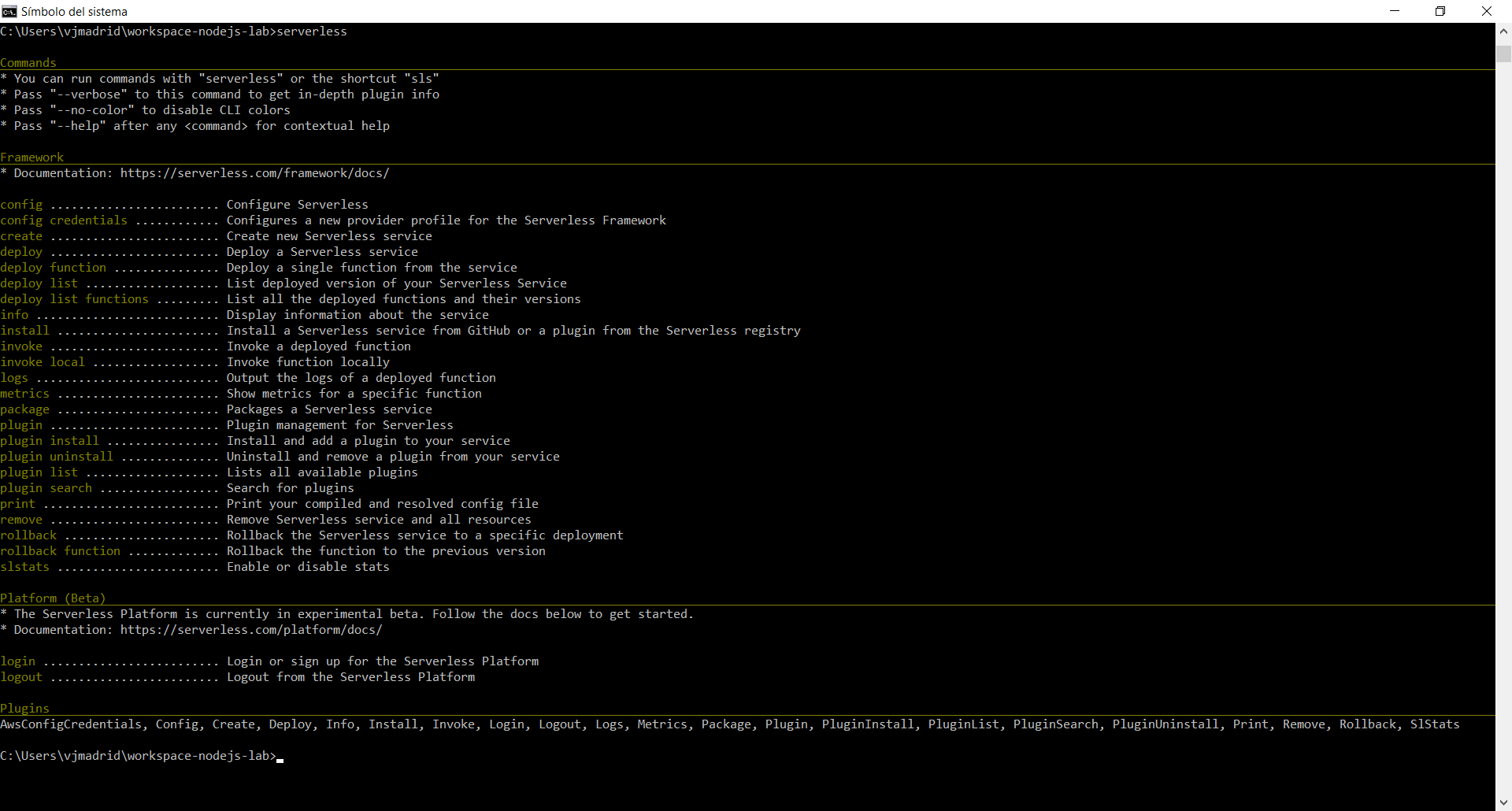The image size is (1512, 811).
Task: Click the "print" command name
Action: [x=17, y=504]
